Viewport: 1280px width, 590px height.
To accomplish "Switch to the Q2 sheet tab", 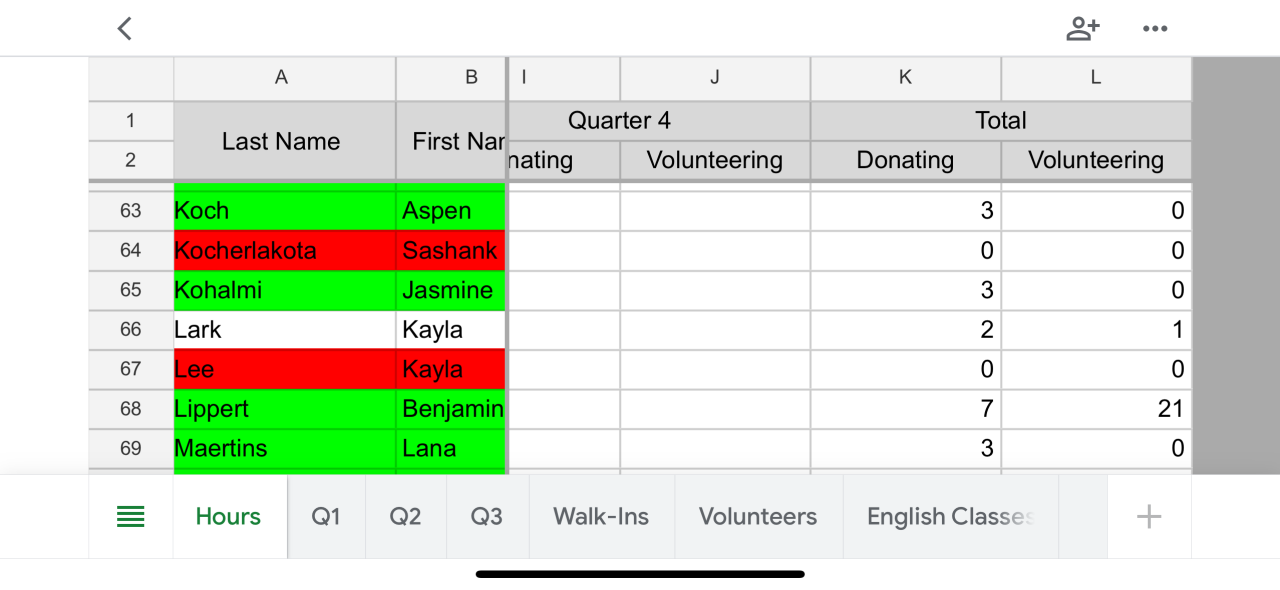I will [405, 517].
